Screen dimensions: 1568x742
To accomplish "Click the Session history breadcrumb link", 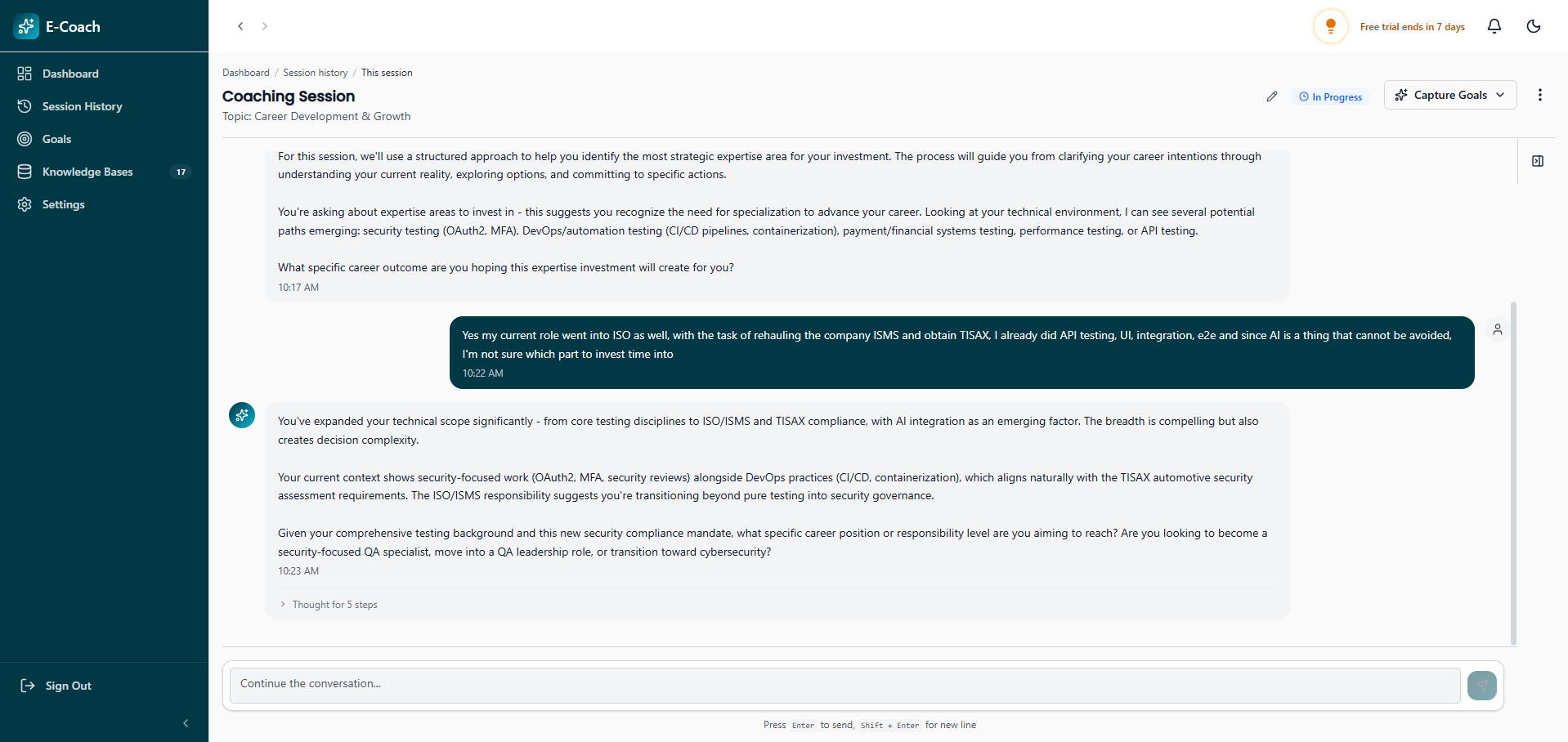I will [316, 73].
